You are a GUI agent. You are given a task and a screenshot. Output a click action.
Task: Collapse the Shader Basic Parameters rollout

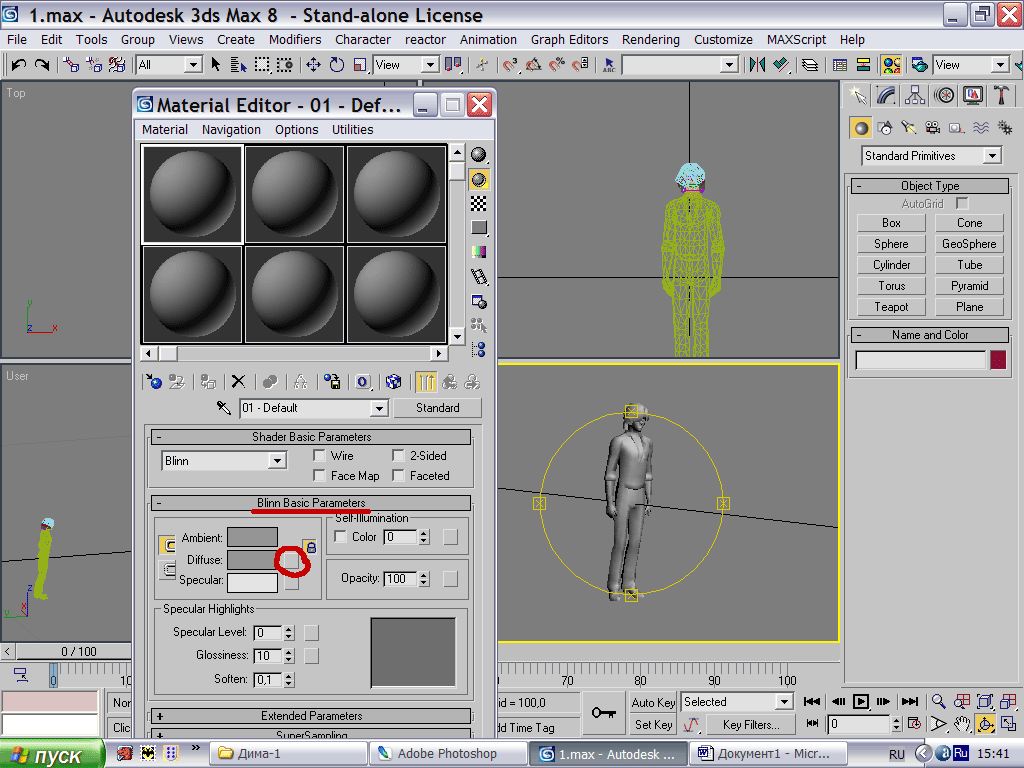(x=311, y=436)
